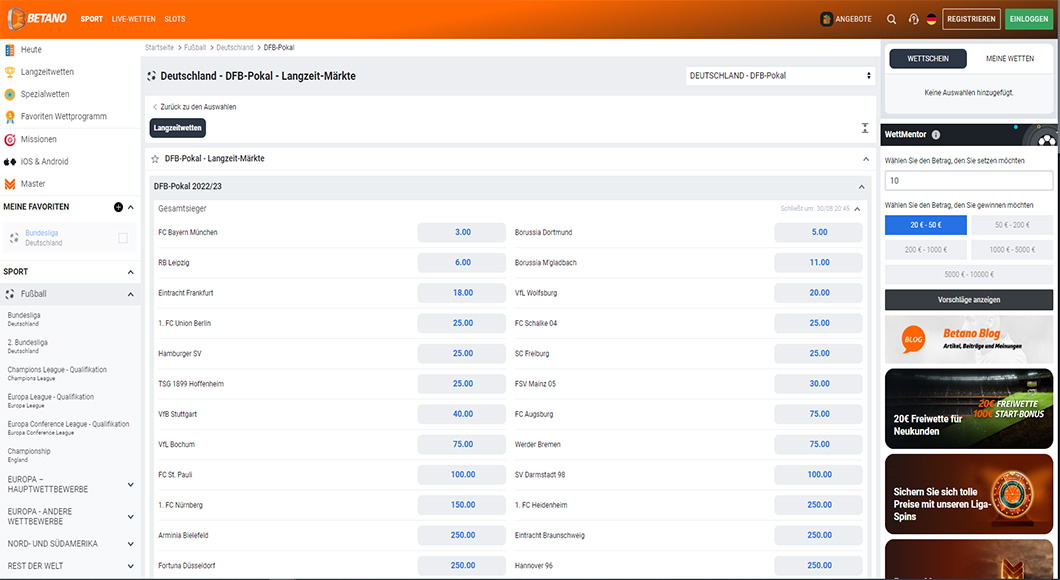1060x580 pixels.
Task: Click the Langzeitwetten trophy icon
Action: click(x=9, y=72)
